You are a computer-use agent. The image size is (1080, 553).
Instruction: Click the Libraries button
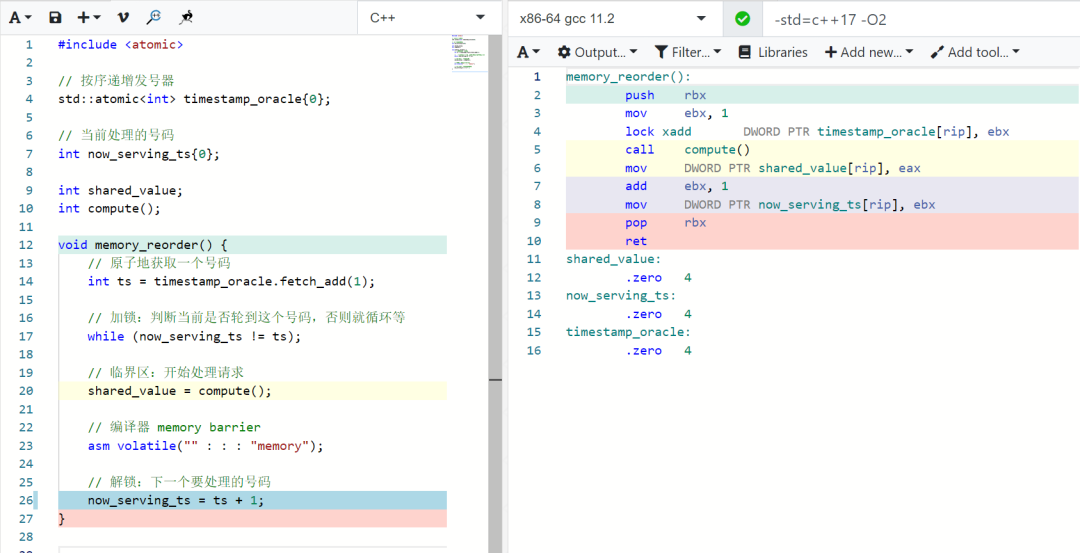pyautogui.click(x=773, y=52)
